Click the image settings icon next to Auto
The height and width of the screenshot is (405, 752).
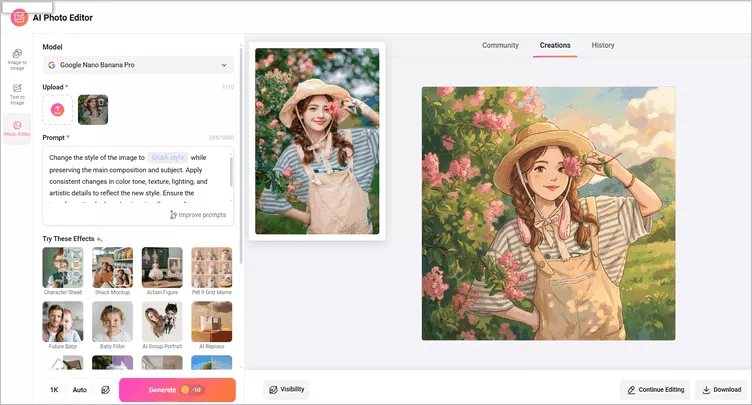point(106,390)
